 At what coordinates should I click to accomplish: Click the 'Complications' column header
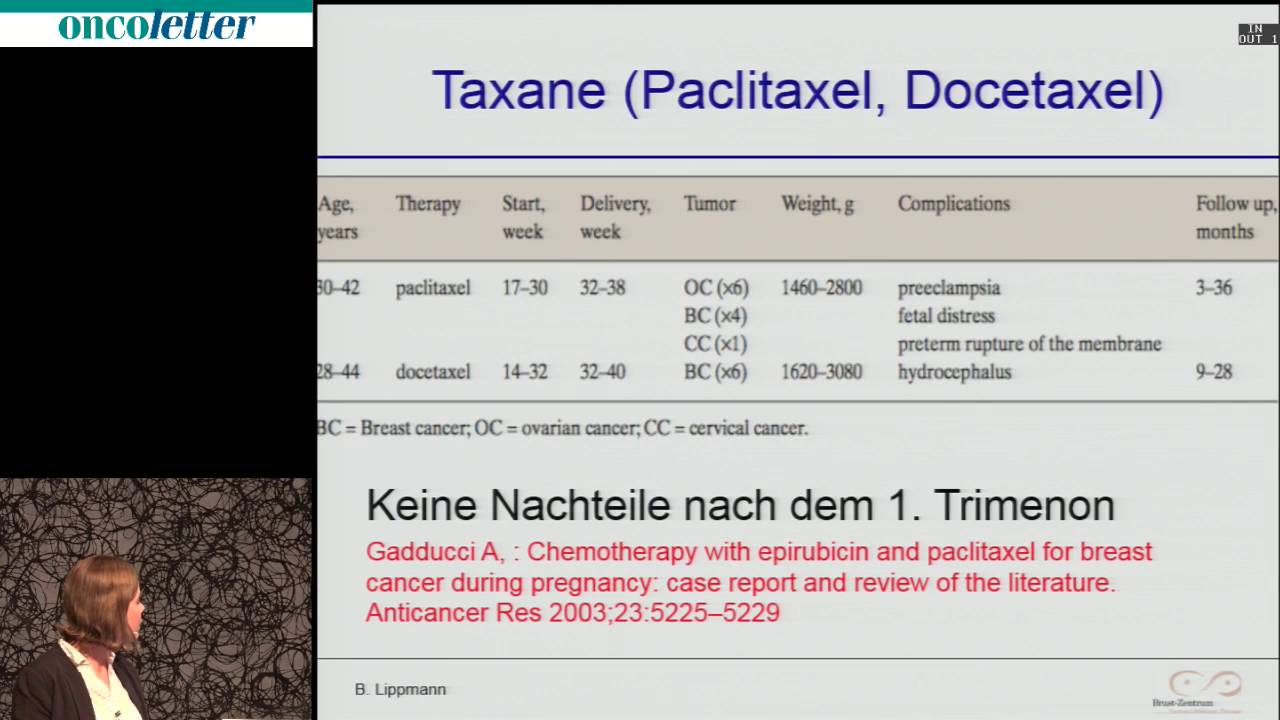(954, 204)
